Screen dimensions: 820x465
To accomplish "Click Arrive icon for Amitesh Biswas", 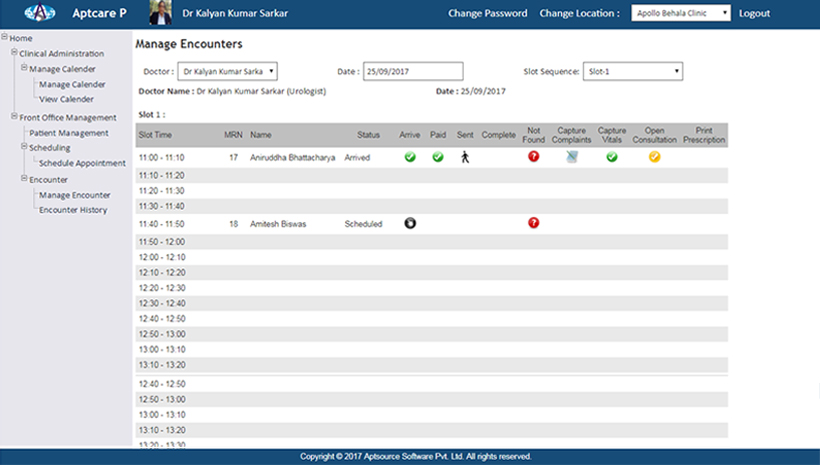I will coord(410,223).
